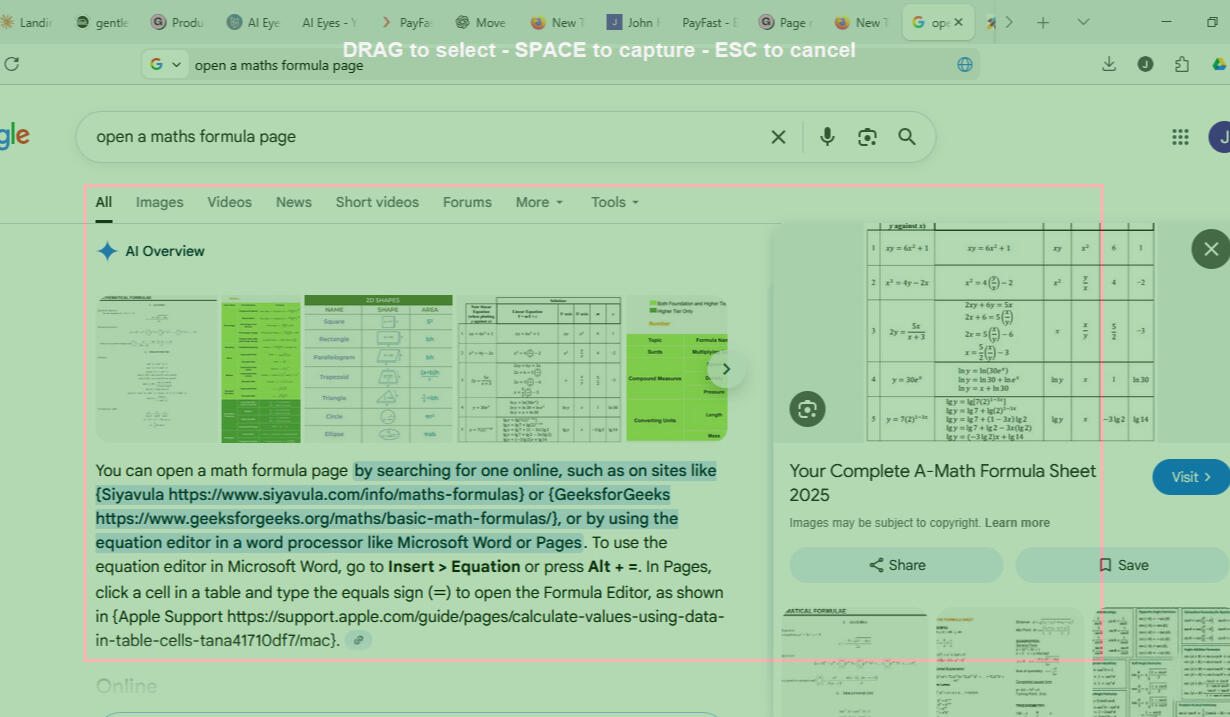The image size is (1230, 717).
Task: Search inside image with Lens icon
Action: coord(807,408)
